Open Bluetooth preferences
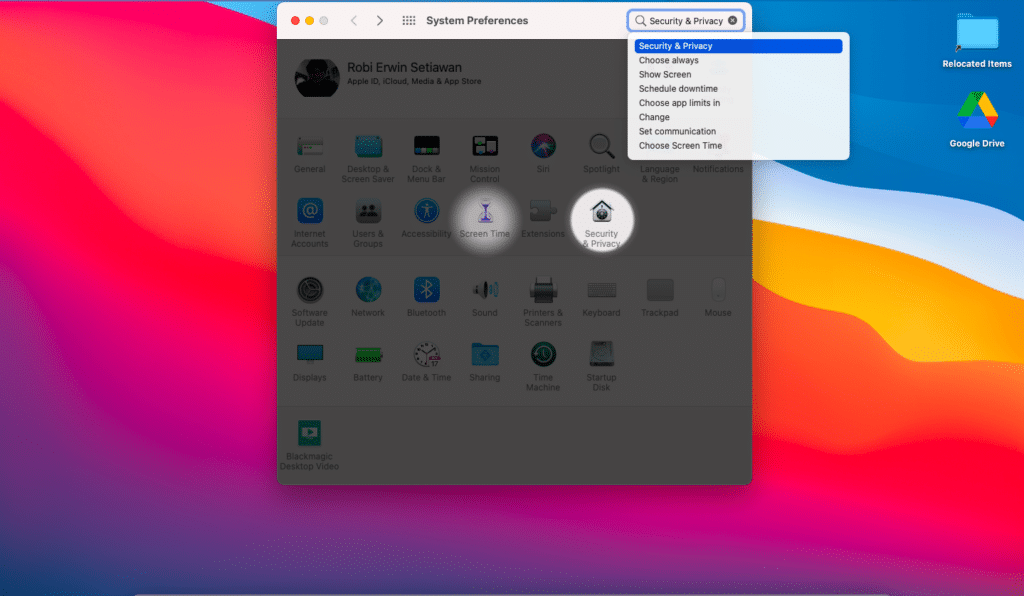The width and height of the screenshot is (1024, 596). [426, 298]
